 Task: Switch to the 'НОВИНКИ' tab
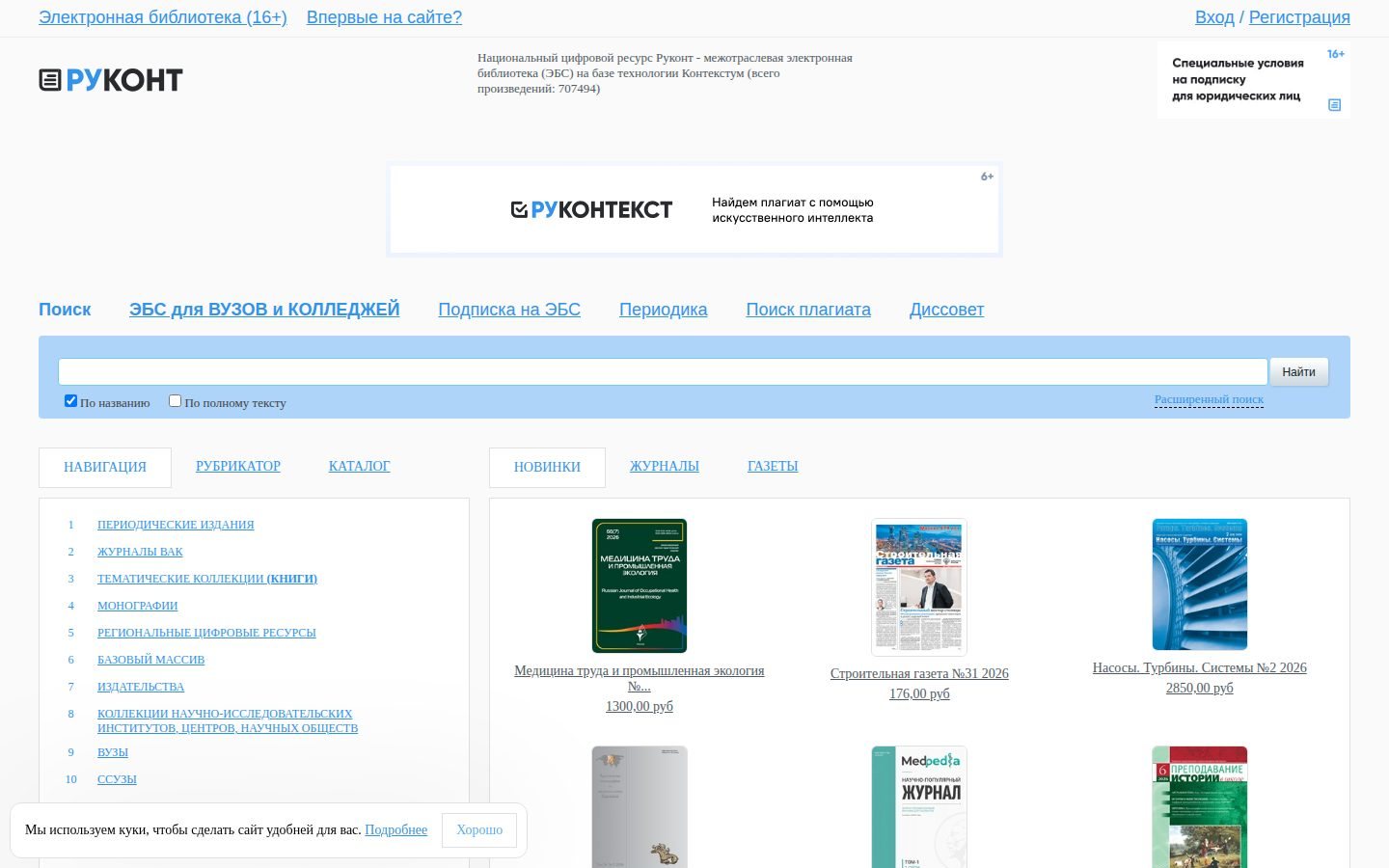click(547, 467)
